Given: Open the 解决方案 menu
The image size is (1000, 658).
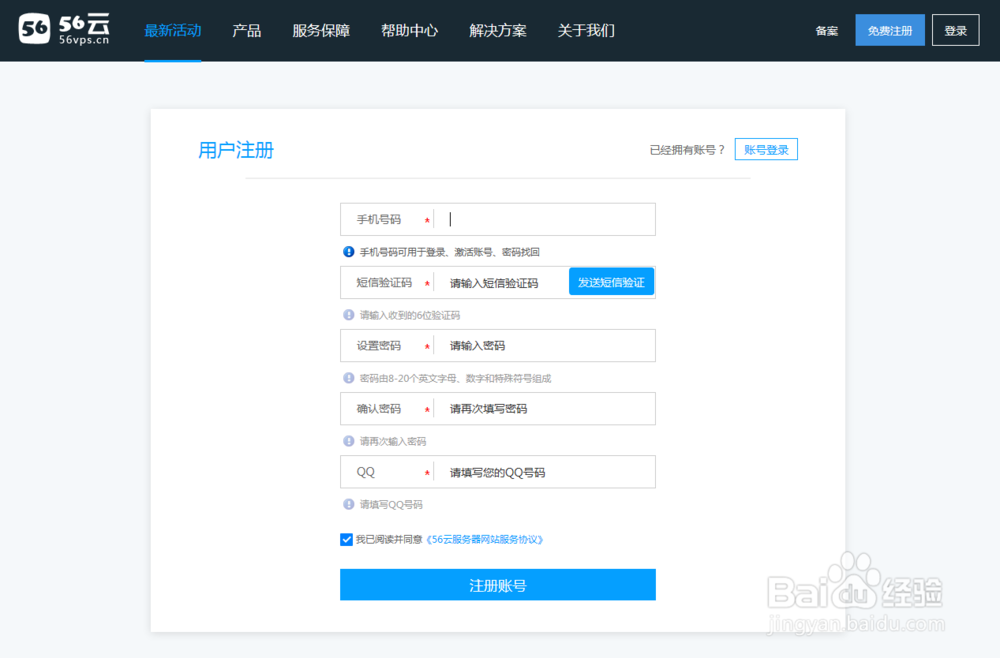Looking at the screenshot, I should coord(496,31).
